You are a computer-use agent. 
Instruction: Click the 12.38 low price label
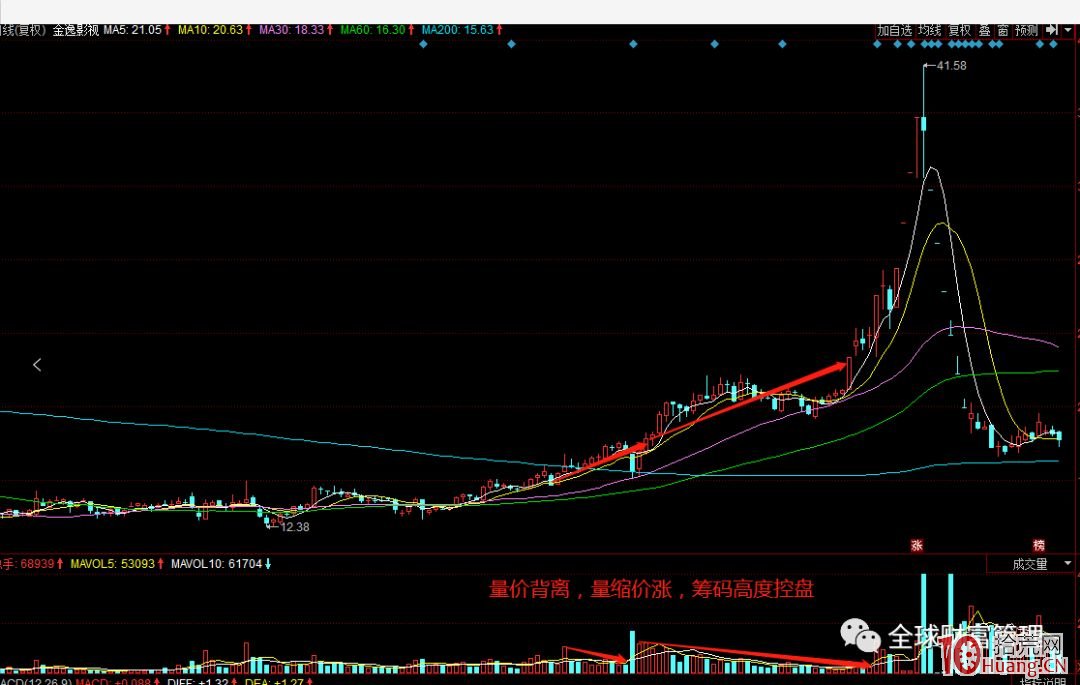(295, 527)
